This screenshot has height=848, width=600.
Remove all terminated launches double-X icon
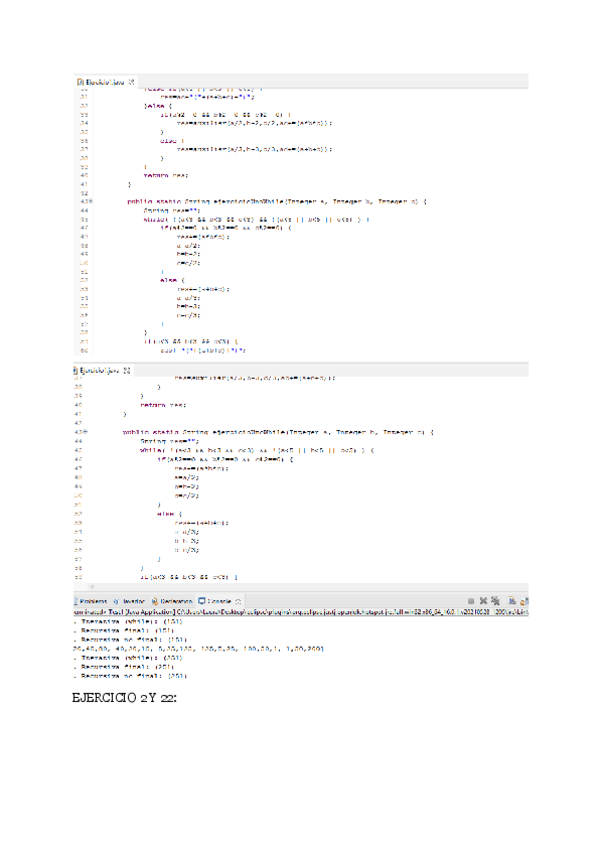[x=495, y=601]
